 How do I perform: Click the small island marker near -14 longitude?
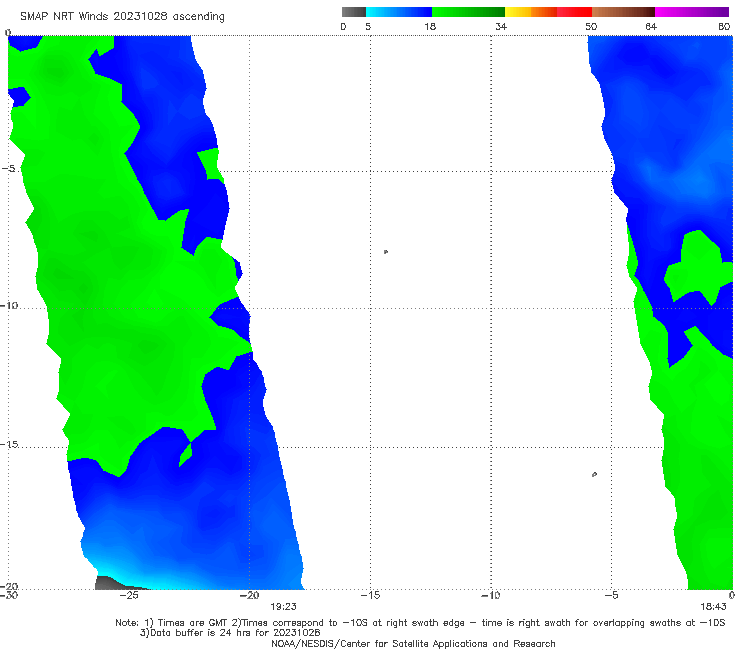point(386,252)
